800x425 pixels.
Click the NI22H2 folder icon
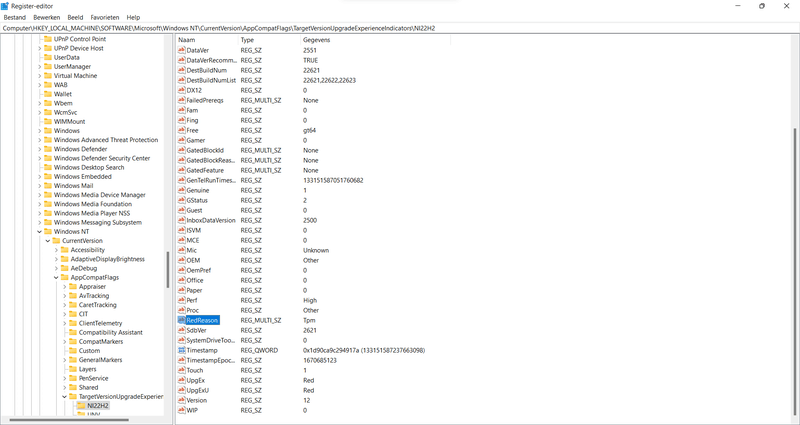(81, 406)
